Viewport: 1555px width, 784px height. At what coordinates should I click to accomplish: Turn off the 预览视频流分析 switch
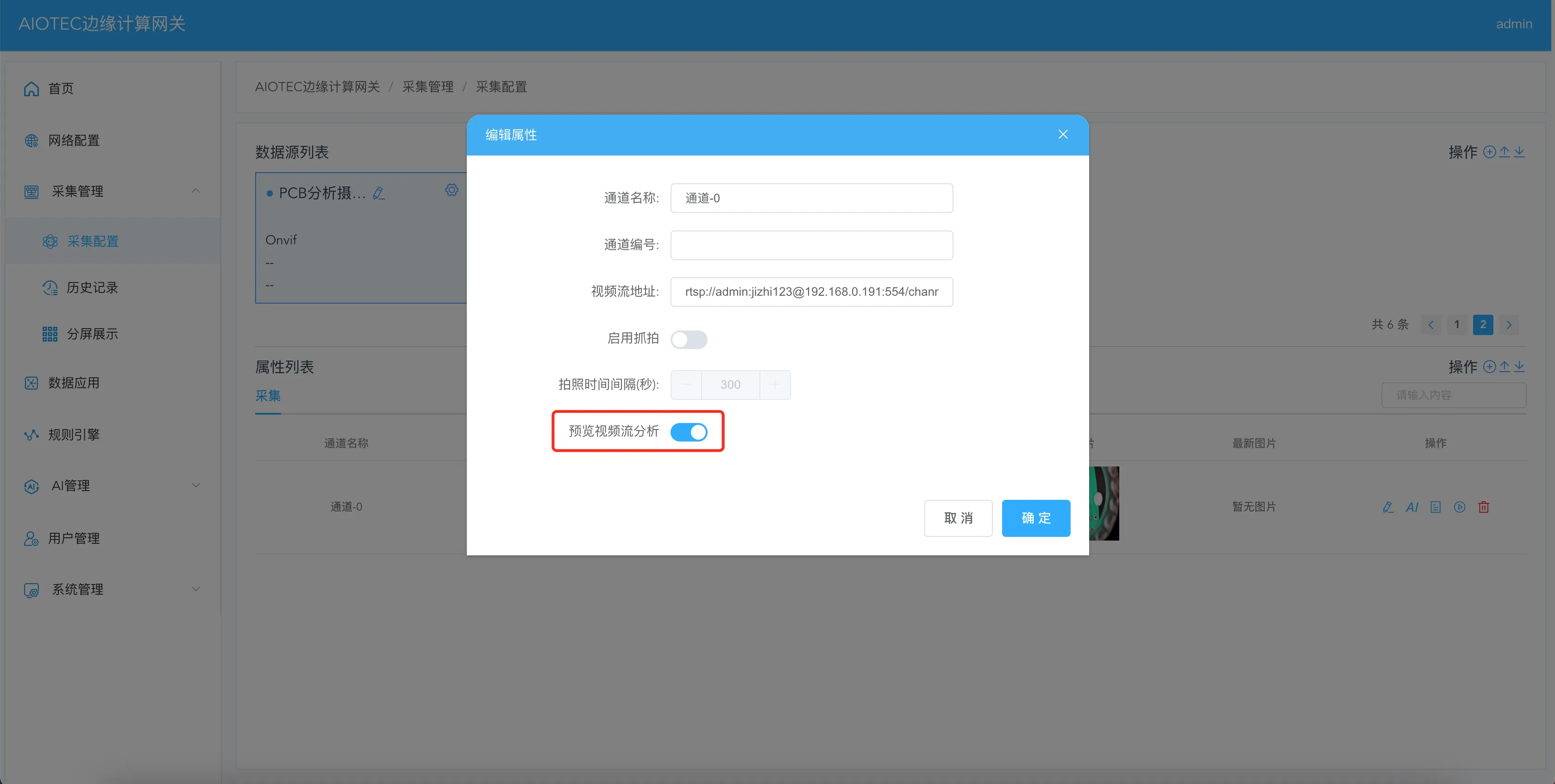pyautogui.click(x=688, y=432)
